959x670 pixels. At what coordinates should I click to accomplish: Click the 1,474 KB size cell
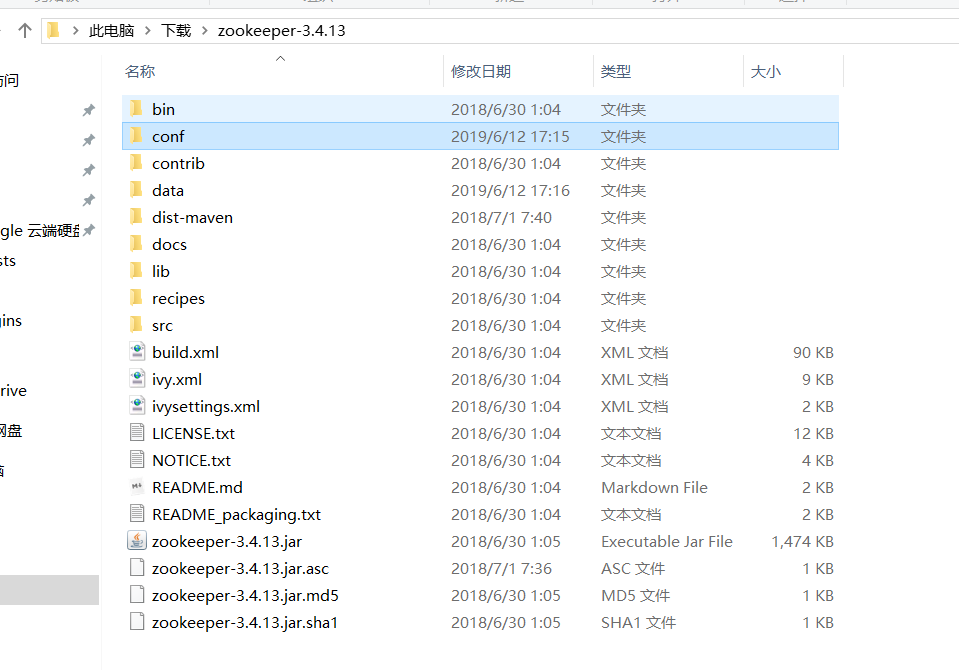pos(802,542)
